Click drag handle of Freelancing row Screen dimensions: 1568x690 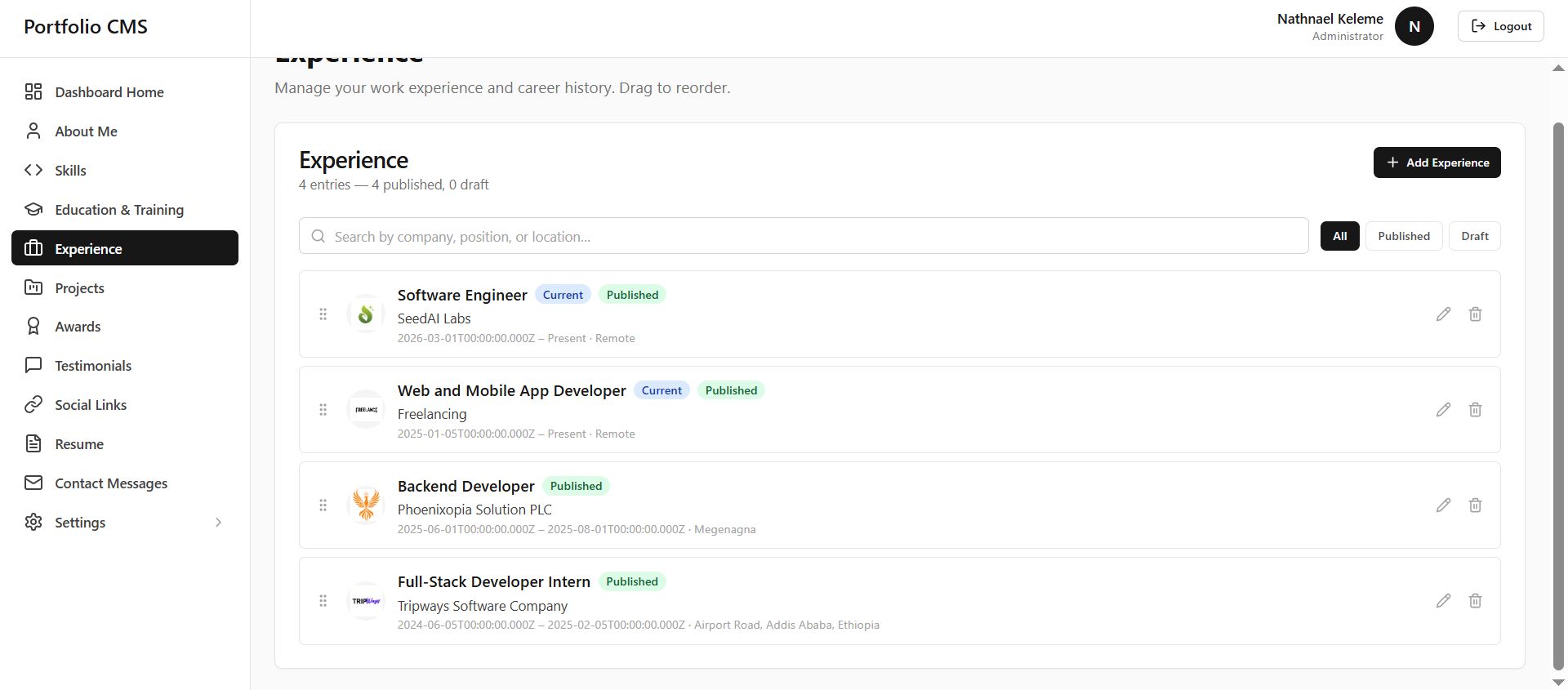[x=323, y=410]
